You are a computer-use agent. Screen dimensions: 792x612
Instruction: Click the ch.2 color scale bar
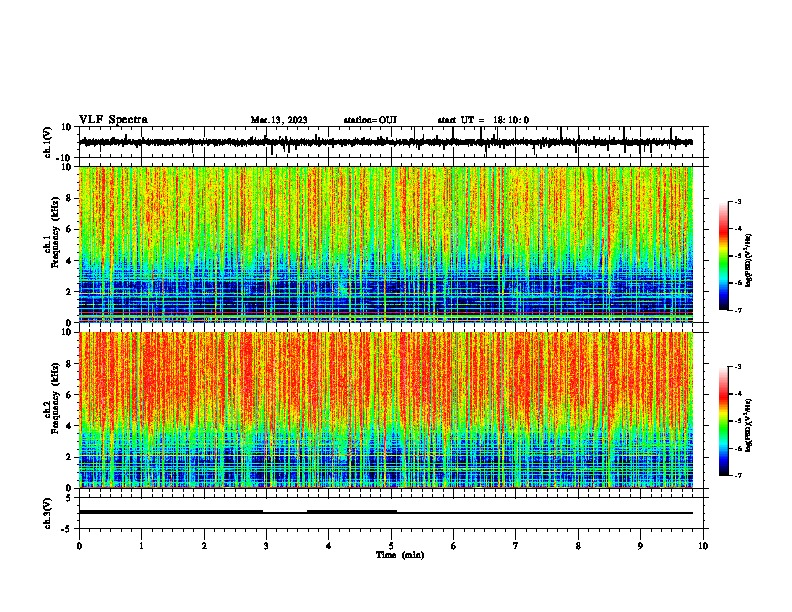coord(724,421)
